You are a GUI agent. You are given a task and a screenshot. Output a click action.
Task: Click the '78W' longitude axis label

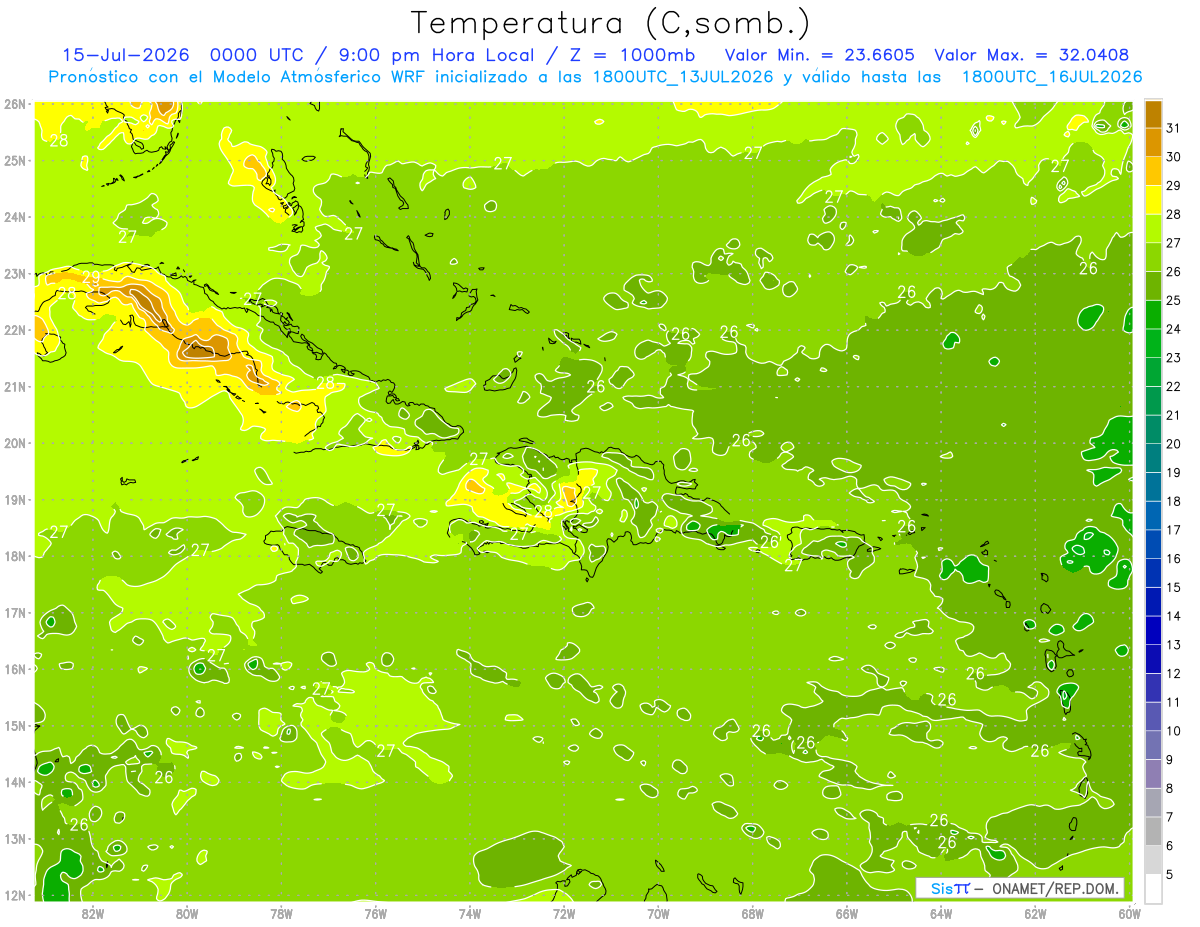[x=281, y=914]
